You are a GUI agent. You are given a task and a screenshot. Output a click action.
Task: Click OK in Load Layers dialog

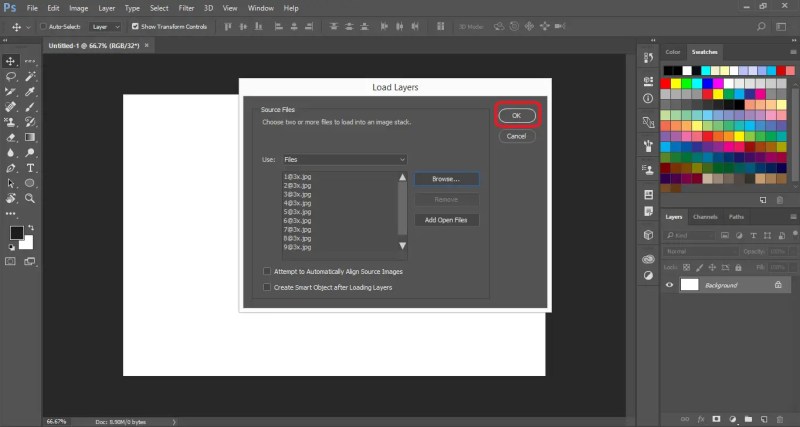[x=516, y=116]
